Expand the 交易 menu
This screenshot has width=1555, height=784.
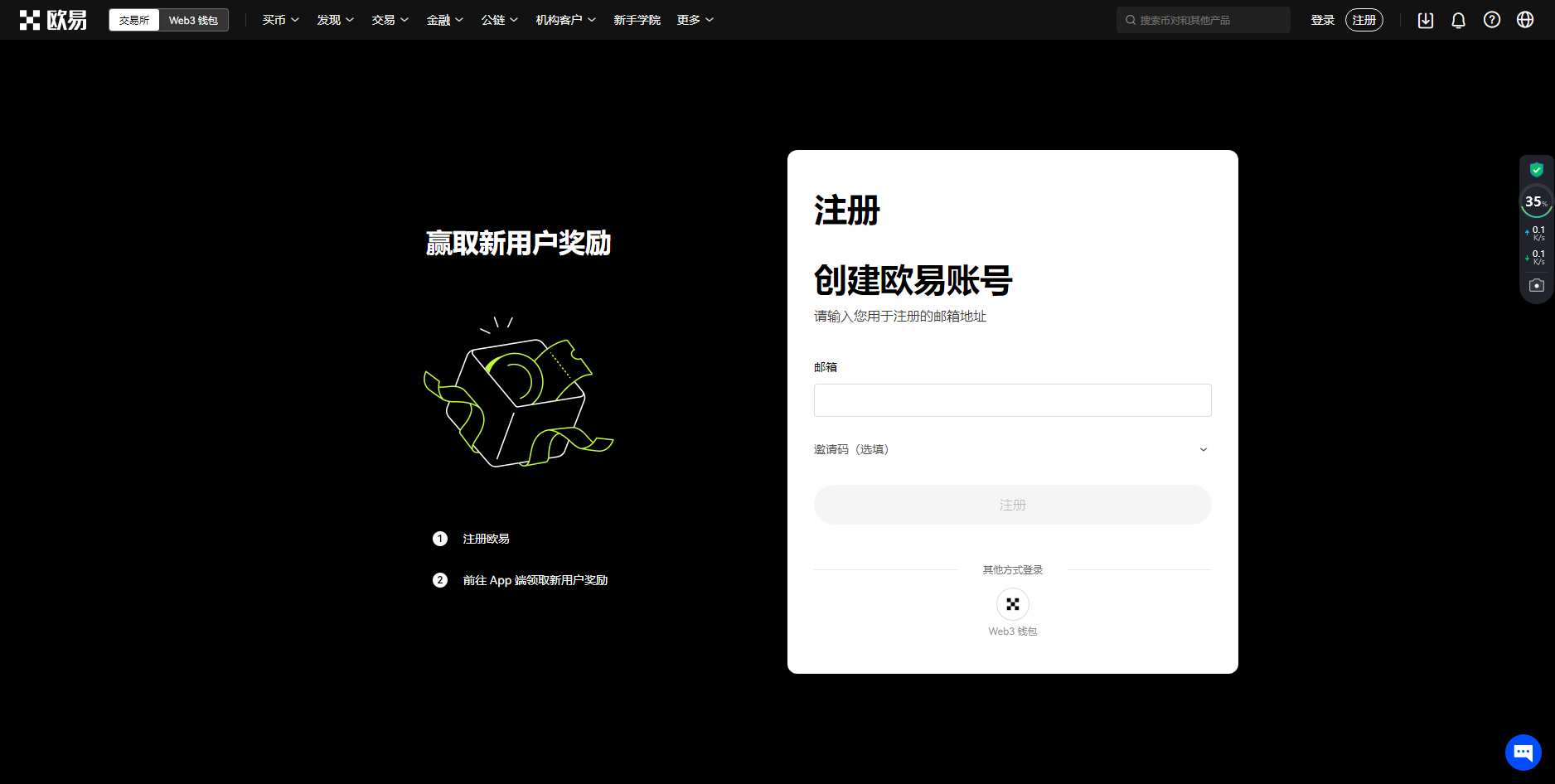390,20
